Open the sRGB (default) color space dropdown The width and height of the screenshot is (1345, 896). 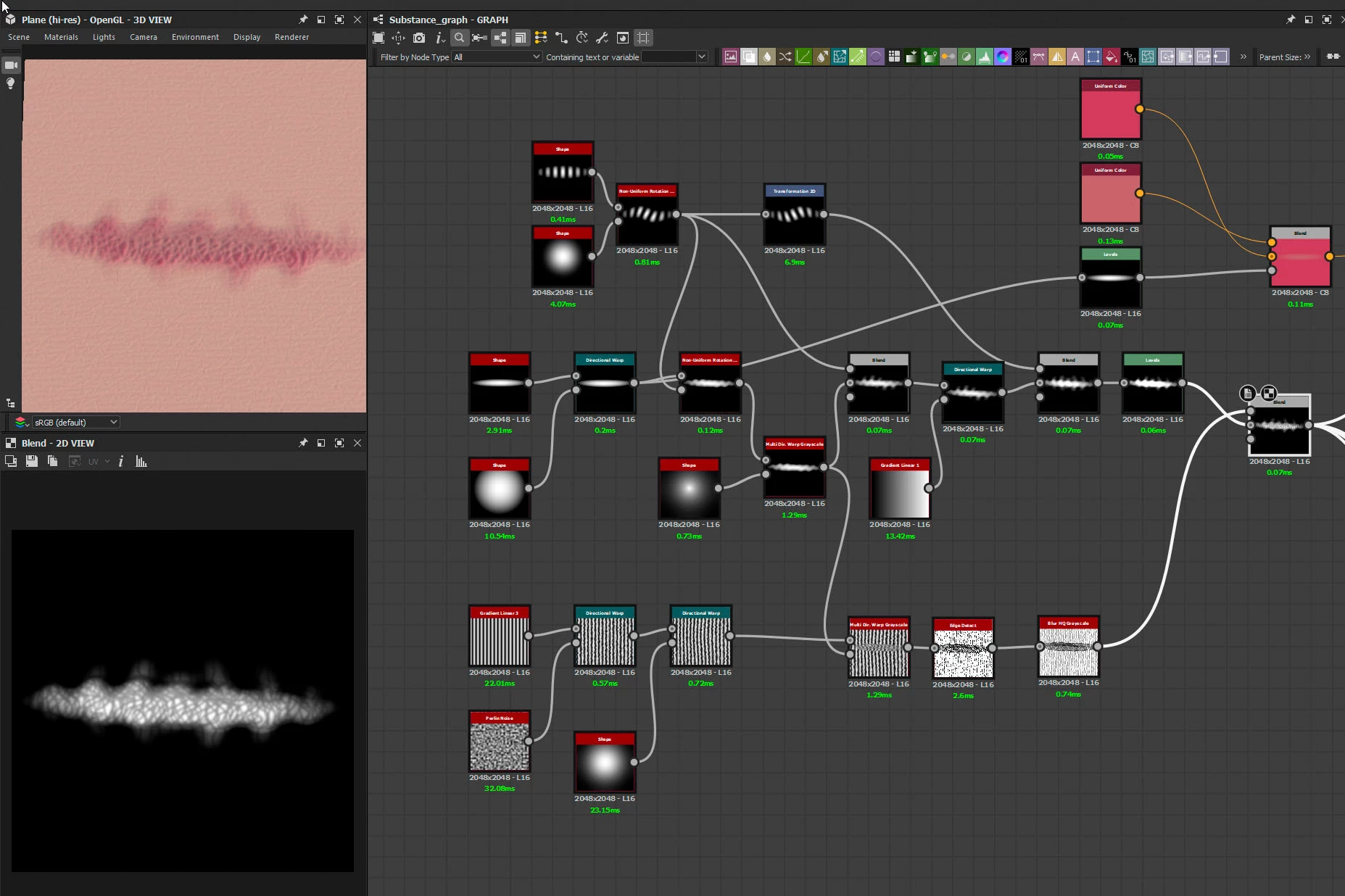coord(75,422)
